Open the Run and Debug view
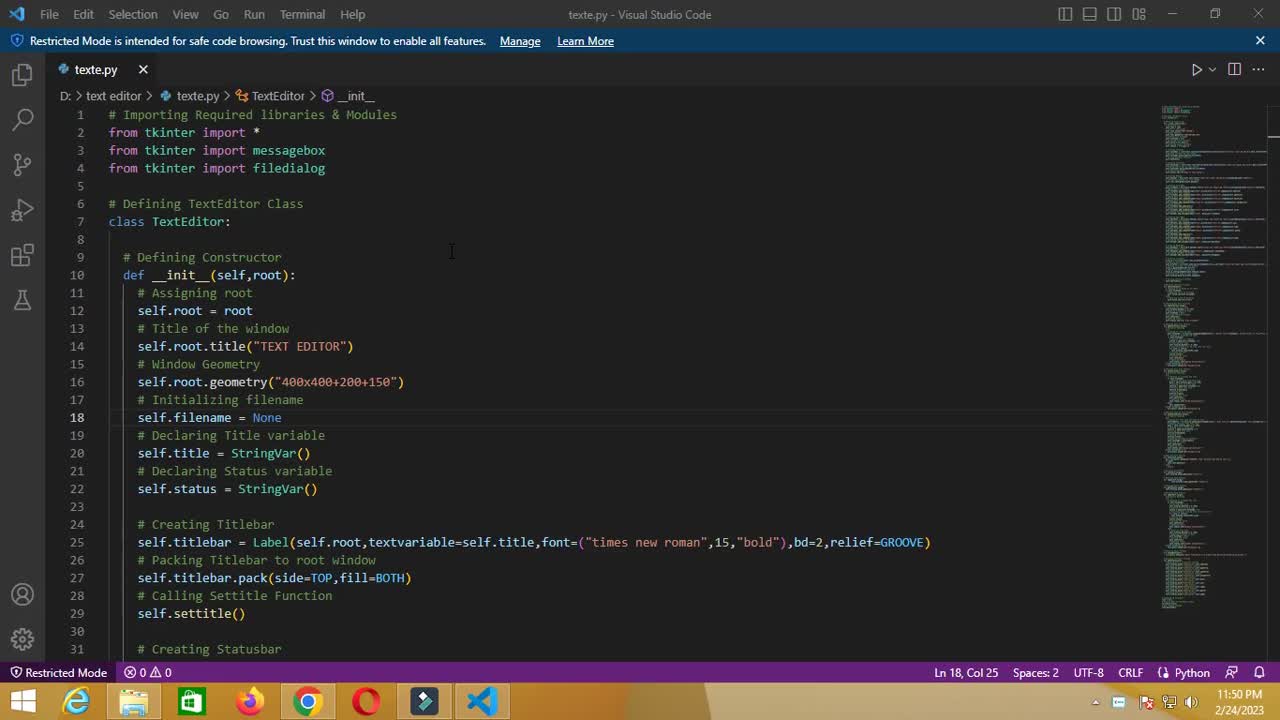 (22, 210)
